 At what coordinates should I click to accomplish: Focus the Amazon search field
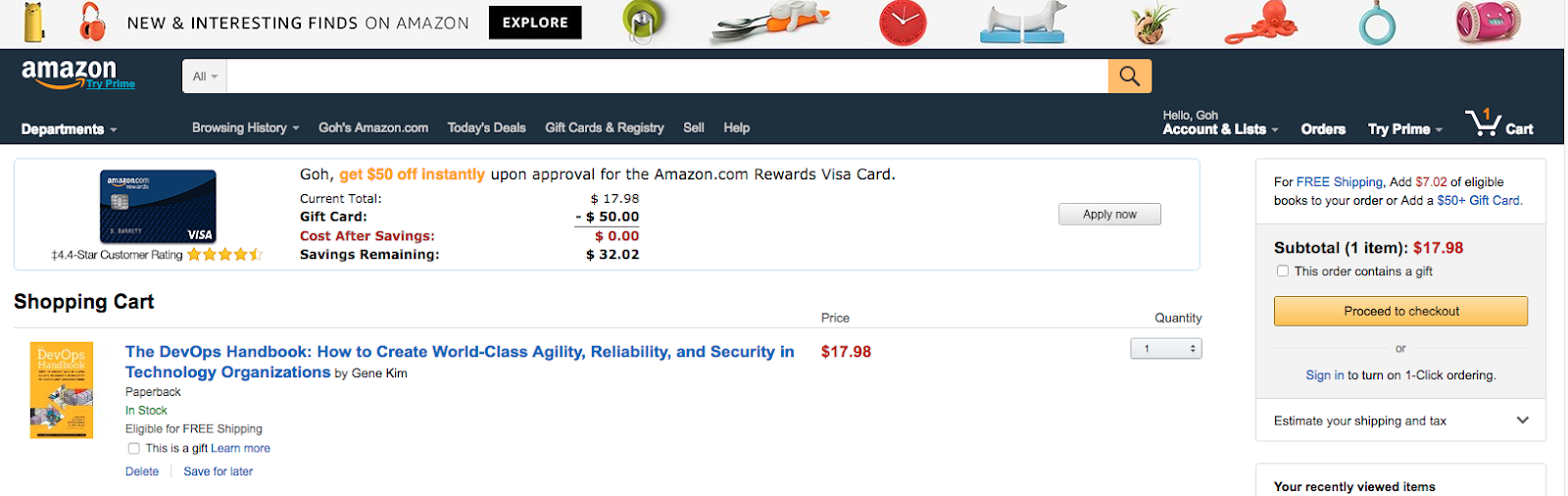click(x=666, y=76)
